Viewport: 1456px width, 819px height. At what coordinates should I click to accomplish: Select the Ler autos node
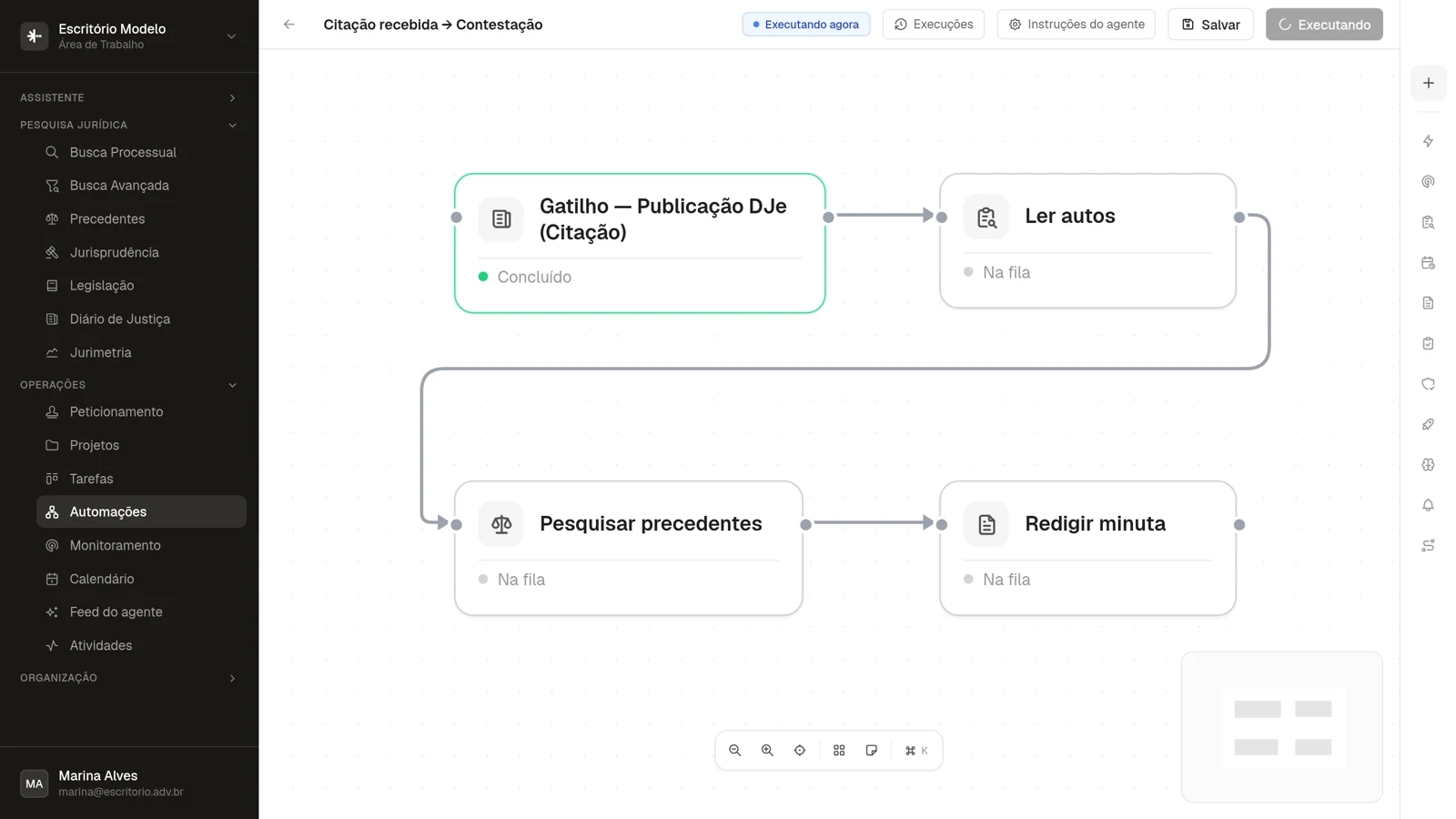click(1087, 241)
